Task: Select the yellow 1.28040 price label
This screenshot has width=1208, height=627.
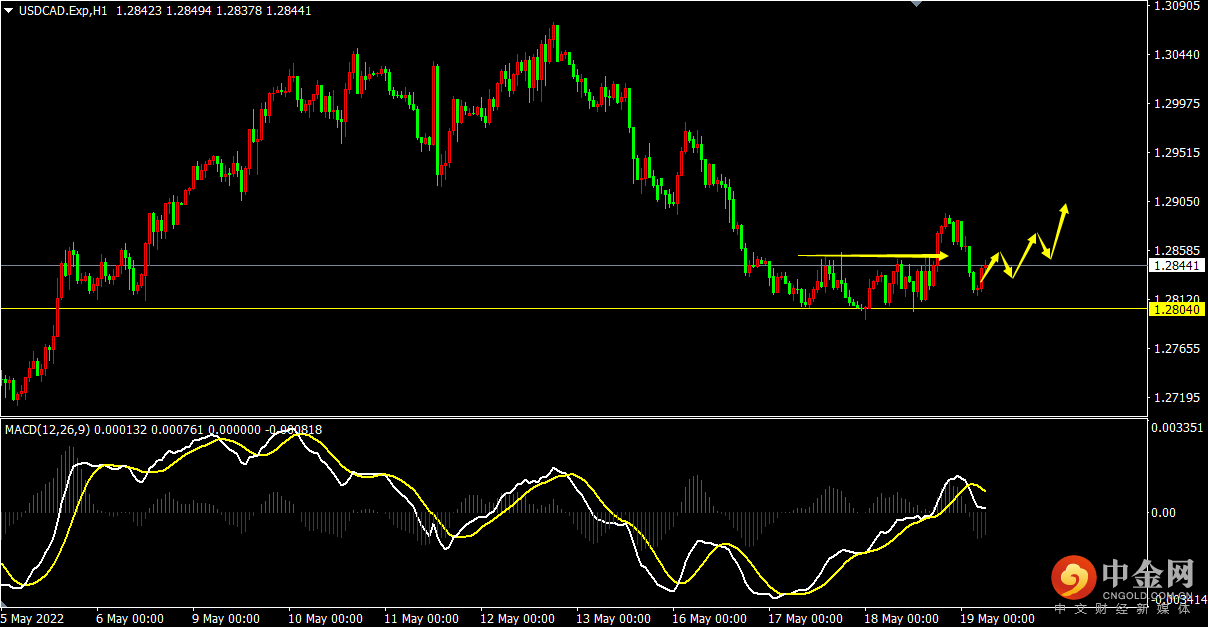Action: 1177,310
